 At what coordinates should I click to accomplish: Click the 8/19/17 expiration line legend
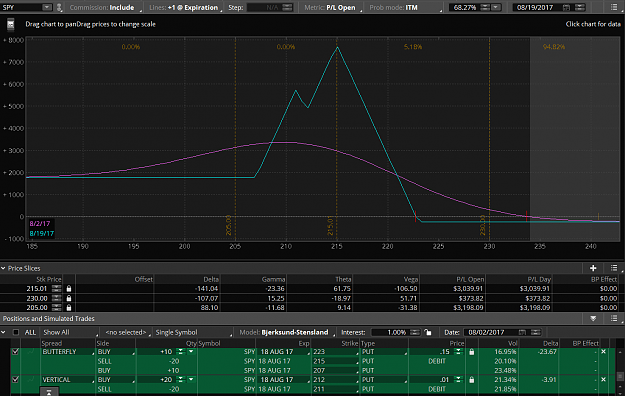coord(41,233)
